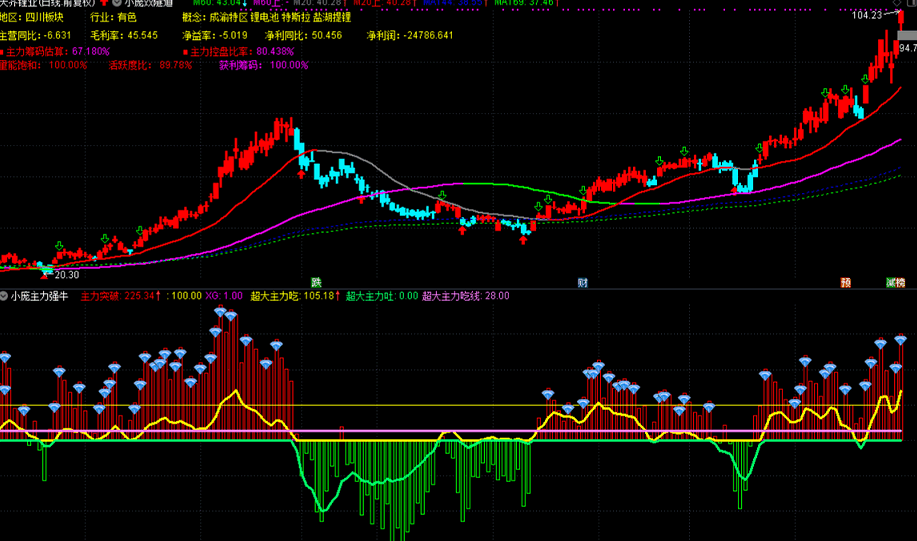Screen dimensions: 917x541
Task: Click the 20.30 low price label
Action: tap(67, 274)
